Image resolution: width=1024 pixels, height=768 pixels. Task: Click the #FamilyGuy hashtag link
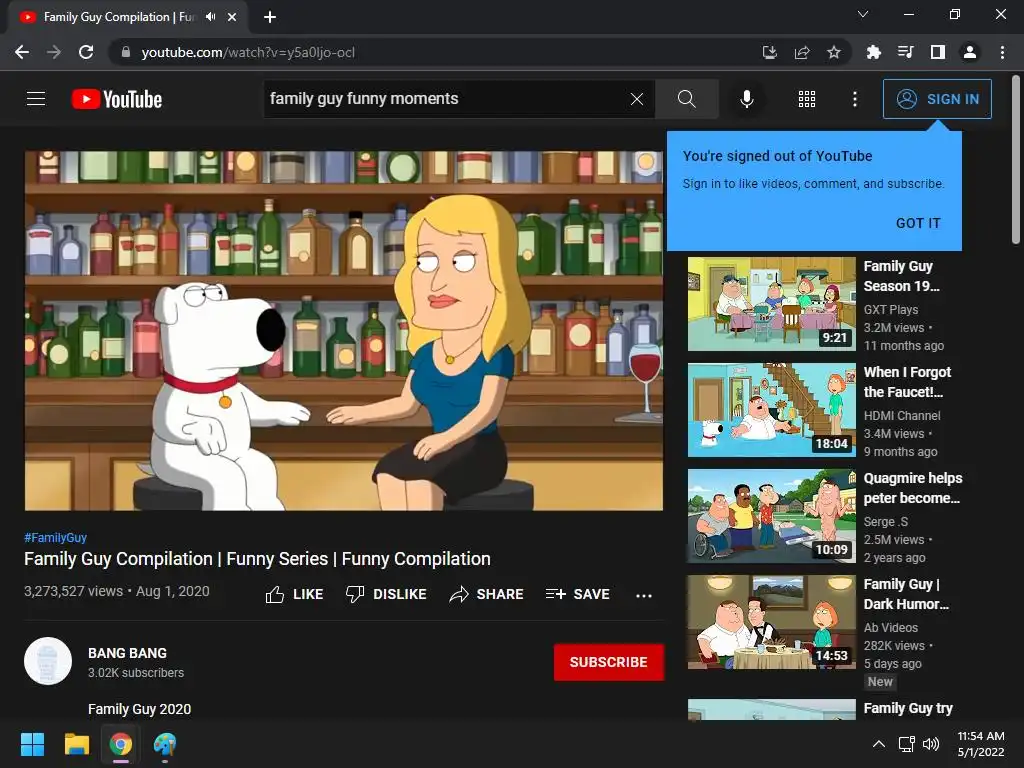(x=56, y=537)
